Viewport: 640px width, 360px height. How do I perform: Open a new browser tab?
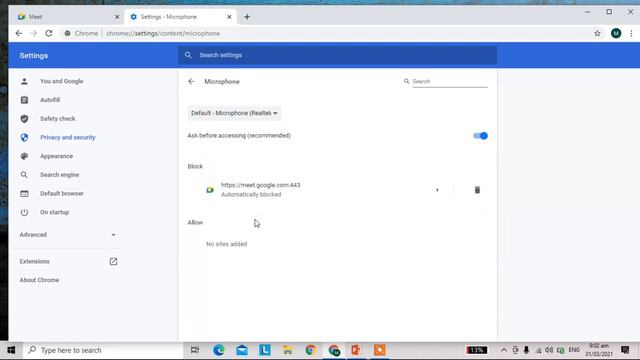pos(247,17)
